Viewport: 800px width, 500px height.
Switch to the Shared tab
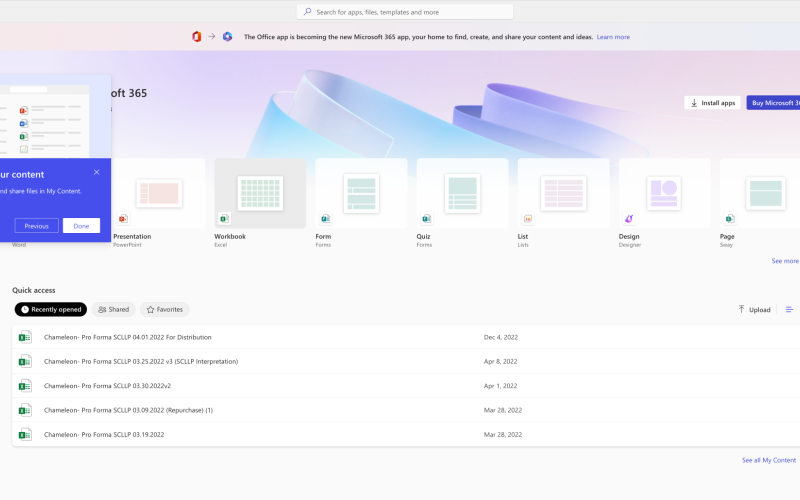click(114, 310)
